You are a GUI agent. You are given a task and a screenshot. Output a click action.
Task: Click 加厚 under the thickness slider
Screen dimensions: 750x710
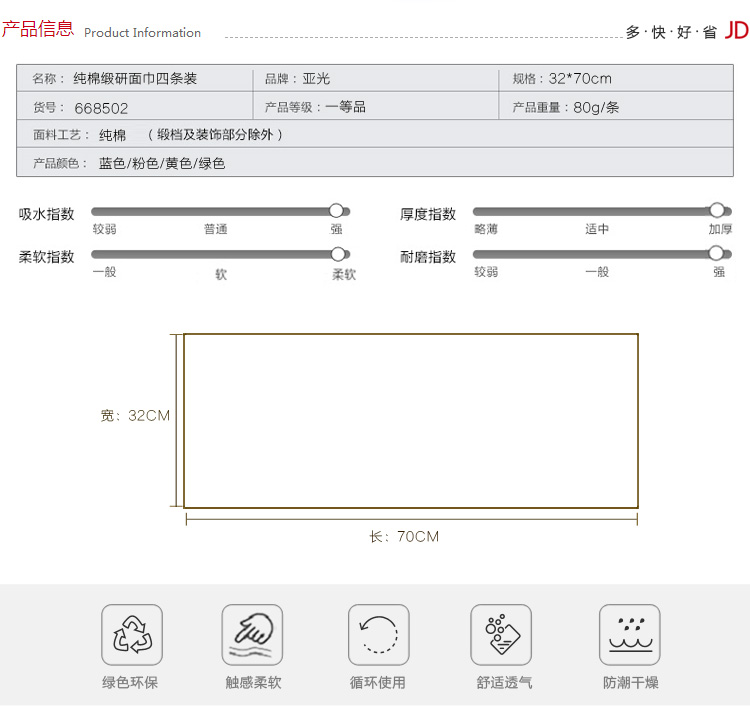pos(720,229)
